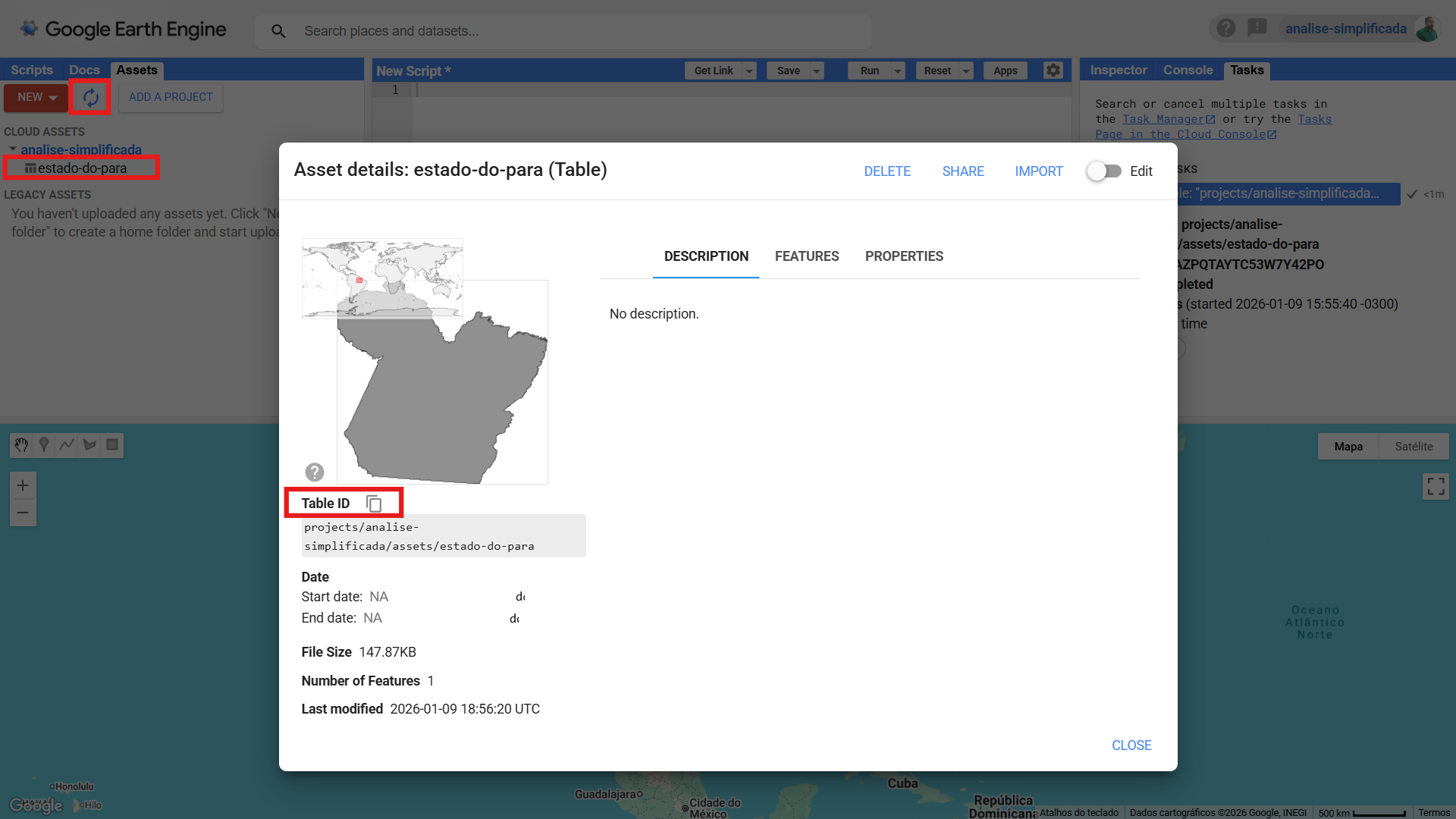Open the PROPERTIES tab of asset details

pos(904,256)
